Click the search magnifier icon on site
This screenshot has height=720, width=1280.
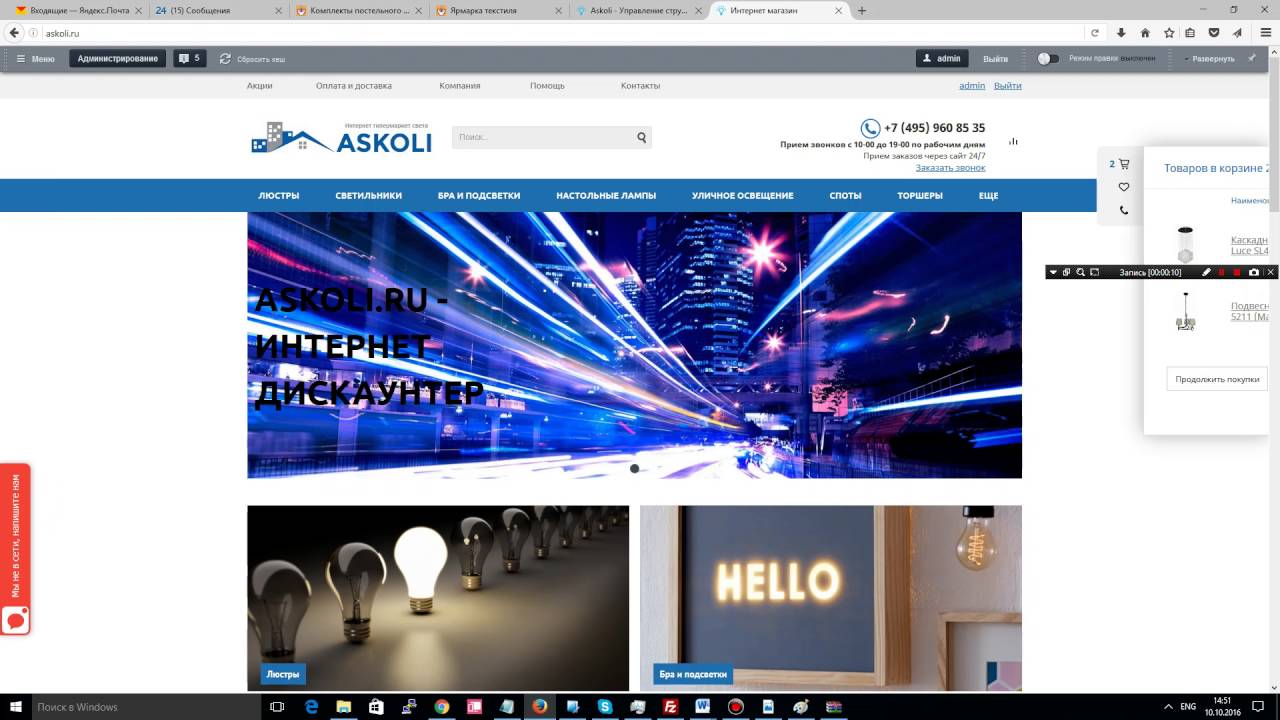click(642, 137)
